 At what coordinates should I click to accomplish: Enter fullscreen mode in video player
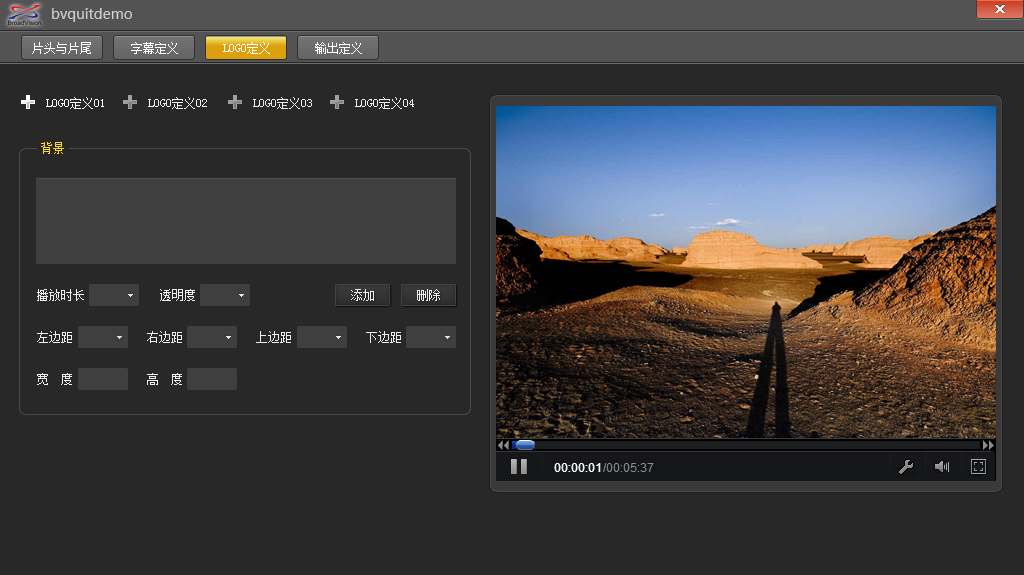coord(978,466)
